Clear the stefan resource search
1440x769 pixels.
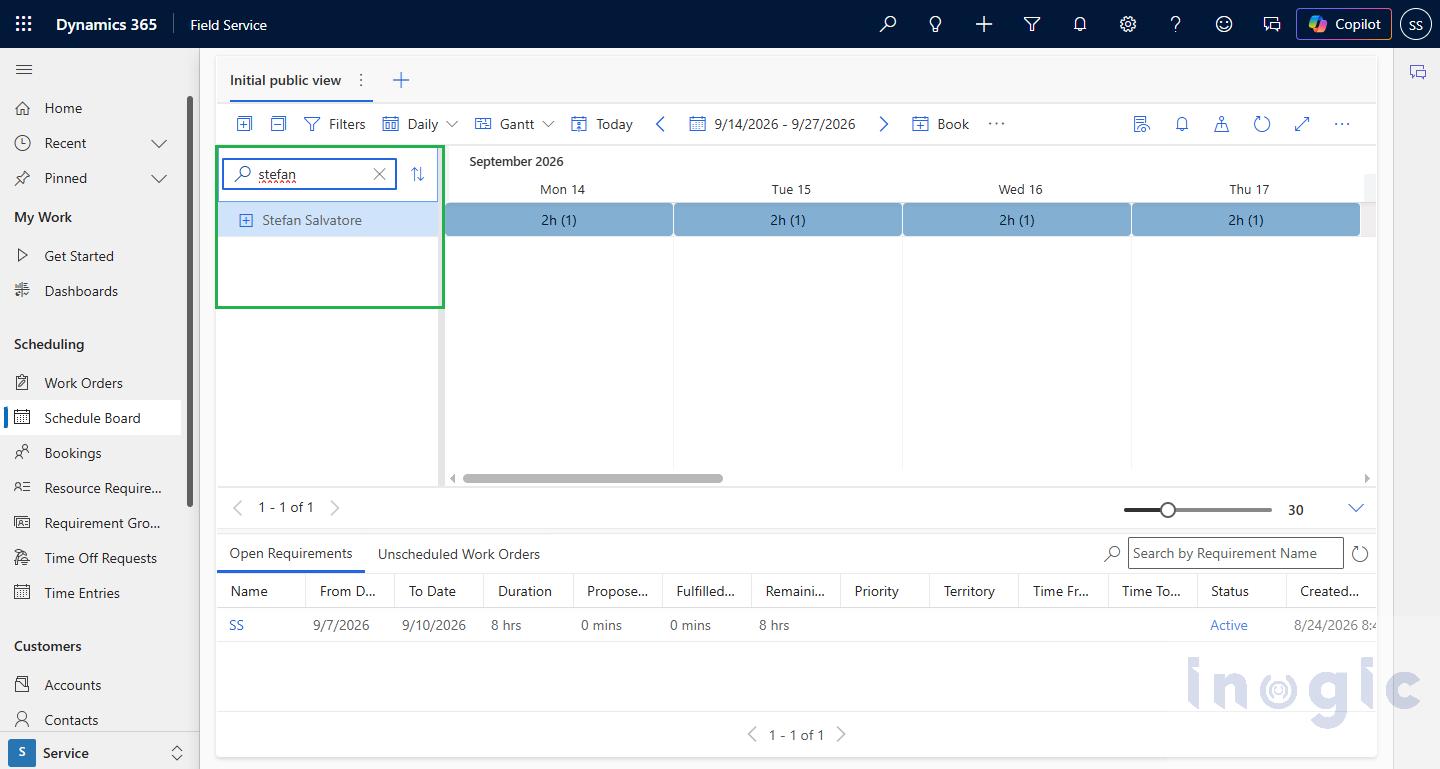point(380,174)
